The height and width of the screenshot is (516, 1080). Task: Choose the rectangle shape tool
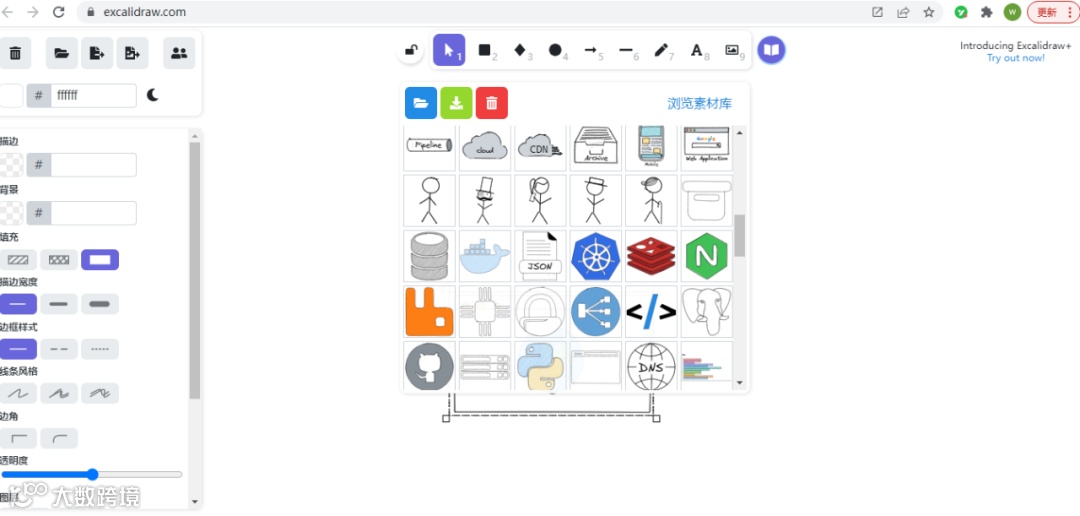[x=485, y=50]
